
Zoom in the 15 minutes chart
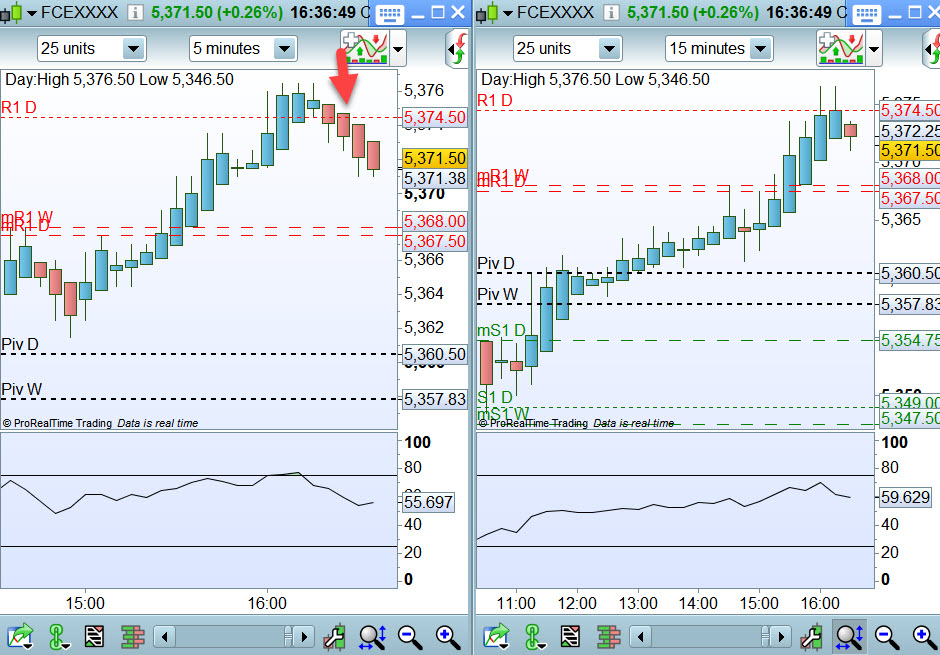coord(924,636)
